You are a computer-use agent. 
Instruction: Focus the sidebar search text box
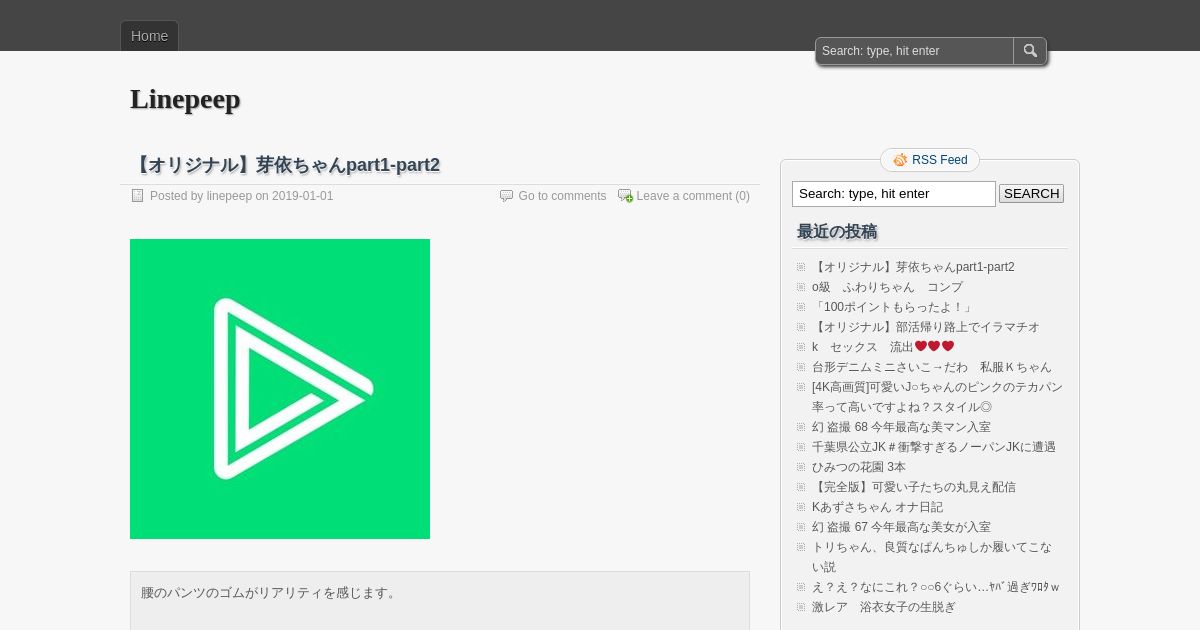click(x=894, y=194)
